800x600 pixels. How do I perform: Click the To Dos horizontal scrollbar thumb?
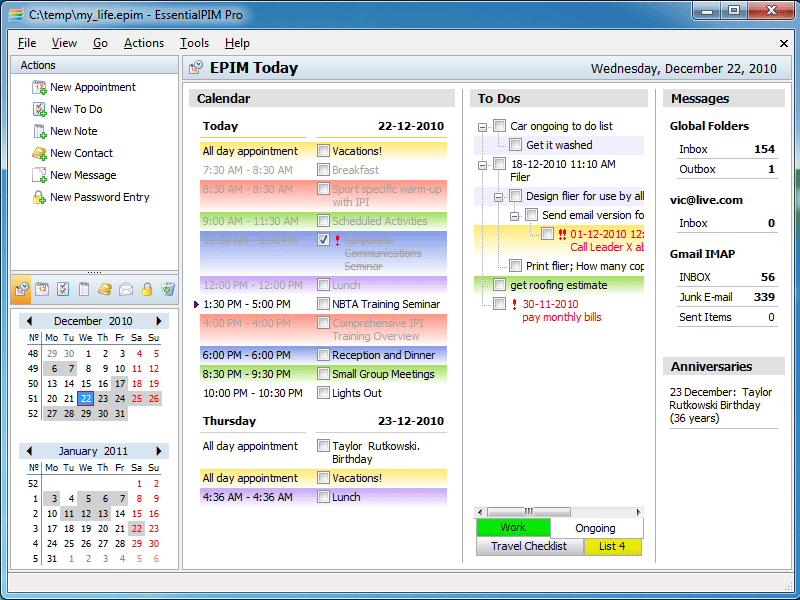click(x=529, y=511)
